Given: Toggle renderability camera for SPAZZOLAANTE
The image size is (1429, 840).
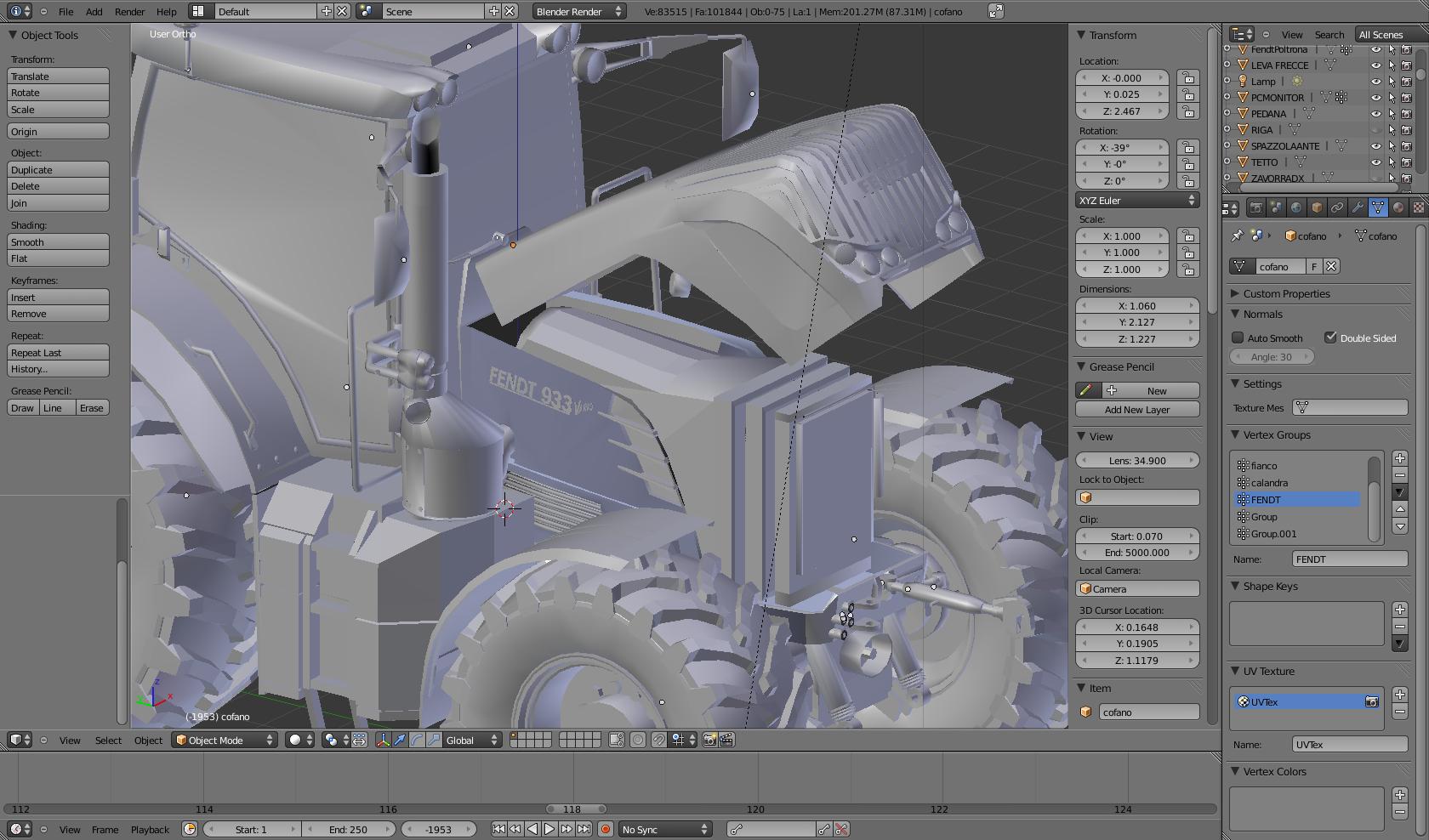Looking at the screenshot, I should click(x=1407, y=146).
